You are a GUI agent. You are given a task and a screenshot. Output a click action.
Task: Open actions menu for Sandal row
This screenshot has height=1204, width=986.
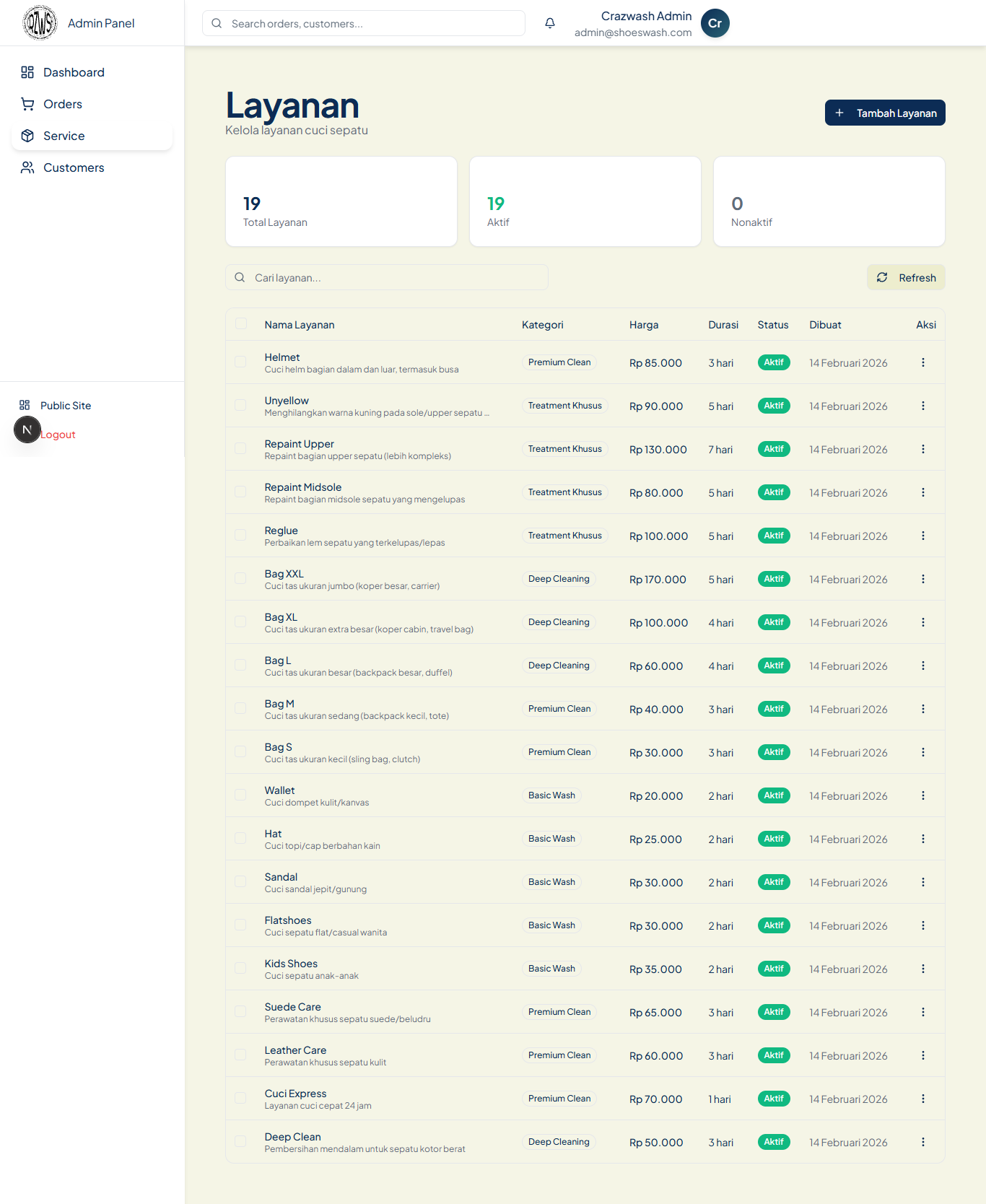pos(923,882)
